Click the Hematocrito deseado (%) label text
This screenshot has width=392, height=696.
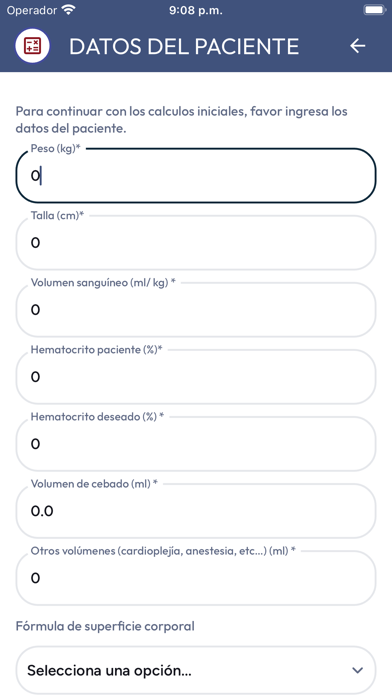pos(97,417)
